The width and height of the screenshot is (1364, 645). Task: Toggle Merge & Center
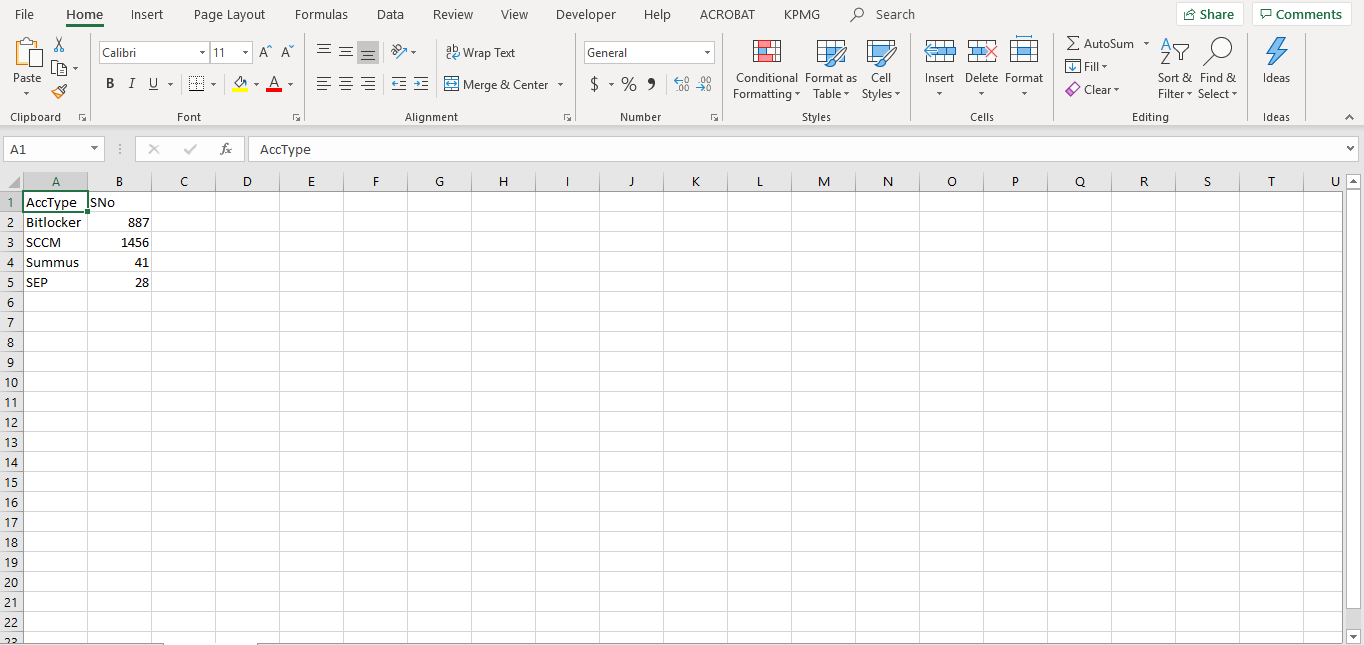point(497,84)
